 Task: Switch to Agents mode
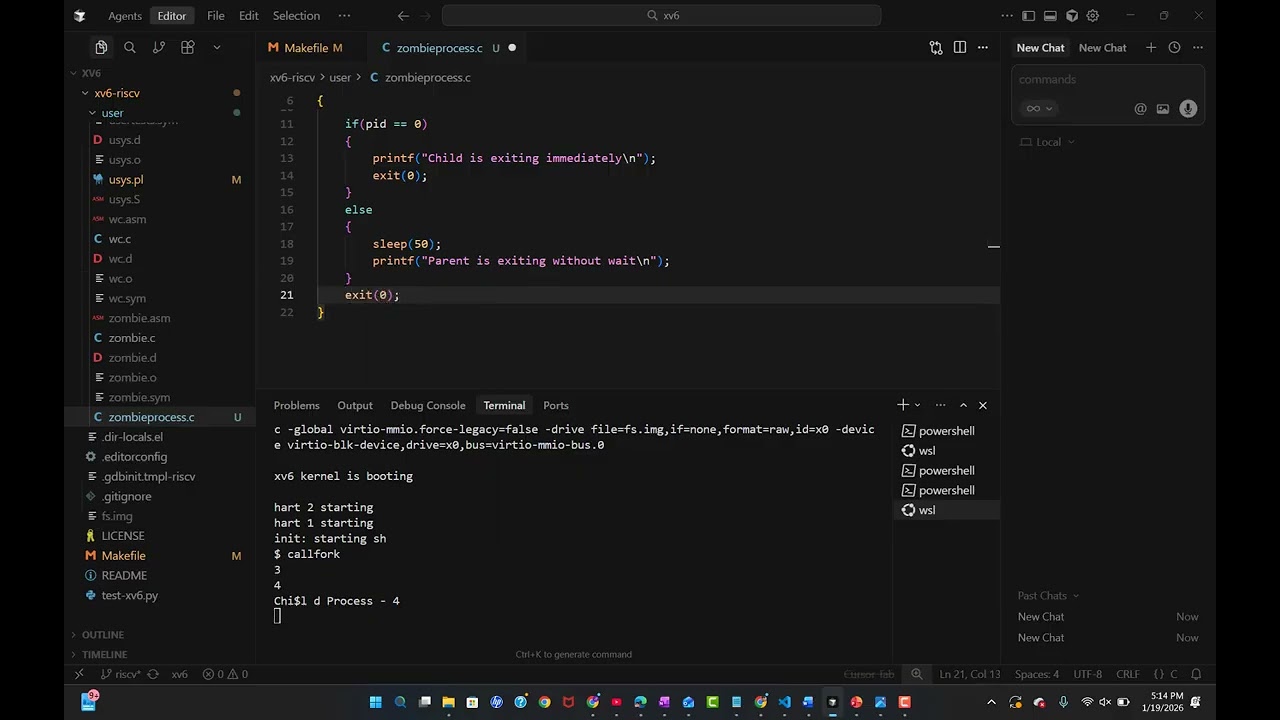coord(125,16)
